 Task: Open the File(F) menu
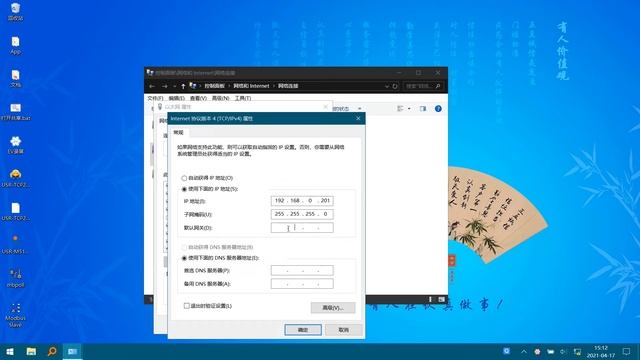click(155, 98)
